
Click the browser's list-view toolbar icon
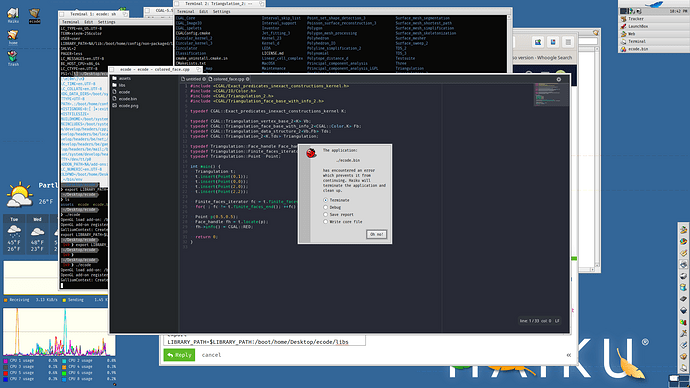click(x=568, y=42)
